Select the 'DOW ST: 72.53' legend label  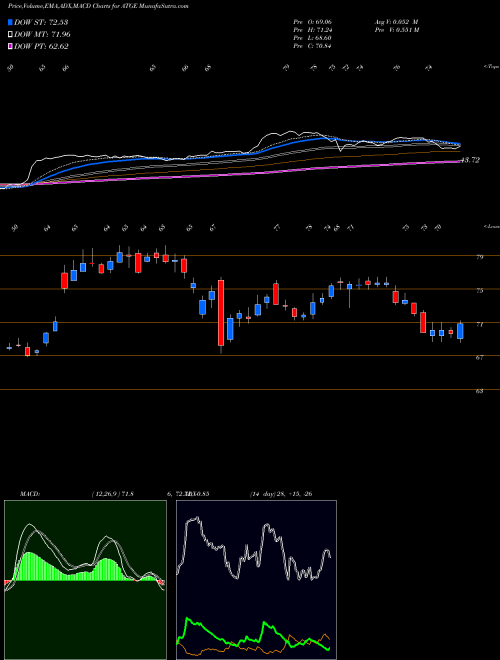(41, 22)
